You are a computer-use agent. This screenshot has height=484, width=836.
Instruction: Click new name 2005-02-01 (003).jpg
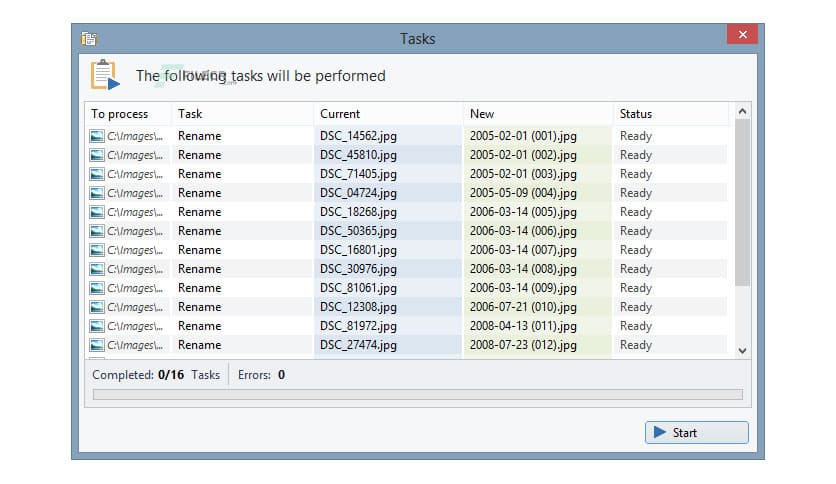coord(523,174)
